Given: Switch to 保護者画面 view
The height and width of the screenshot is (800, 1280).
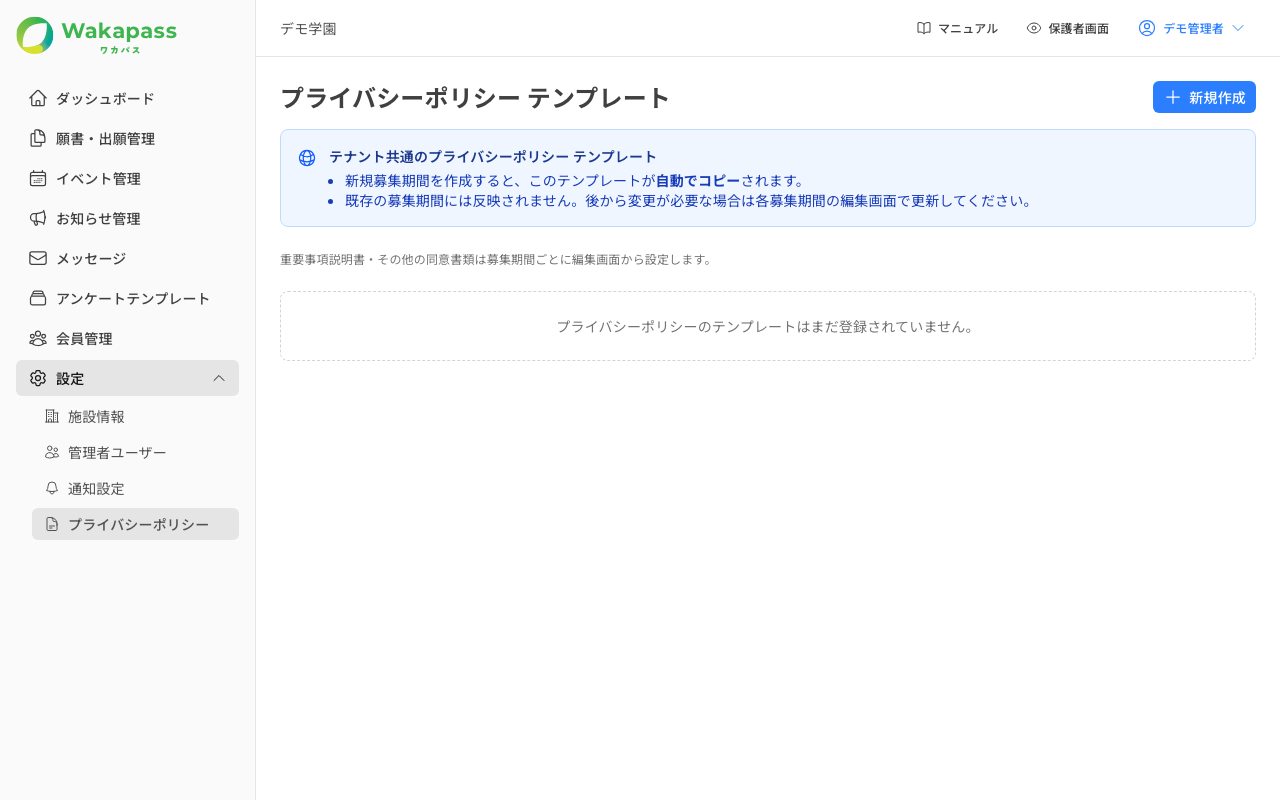Looking at the screenshot, I should click(1067, 28).
